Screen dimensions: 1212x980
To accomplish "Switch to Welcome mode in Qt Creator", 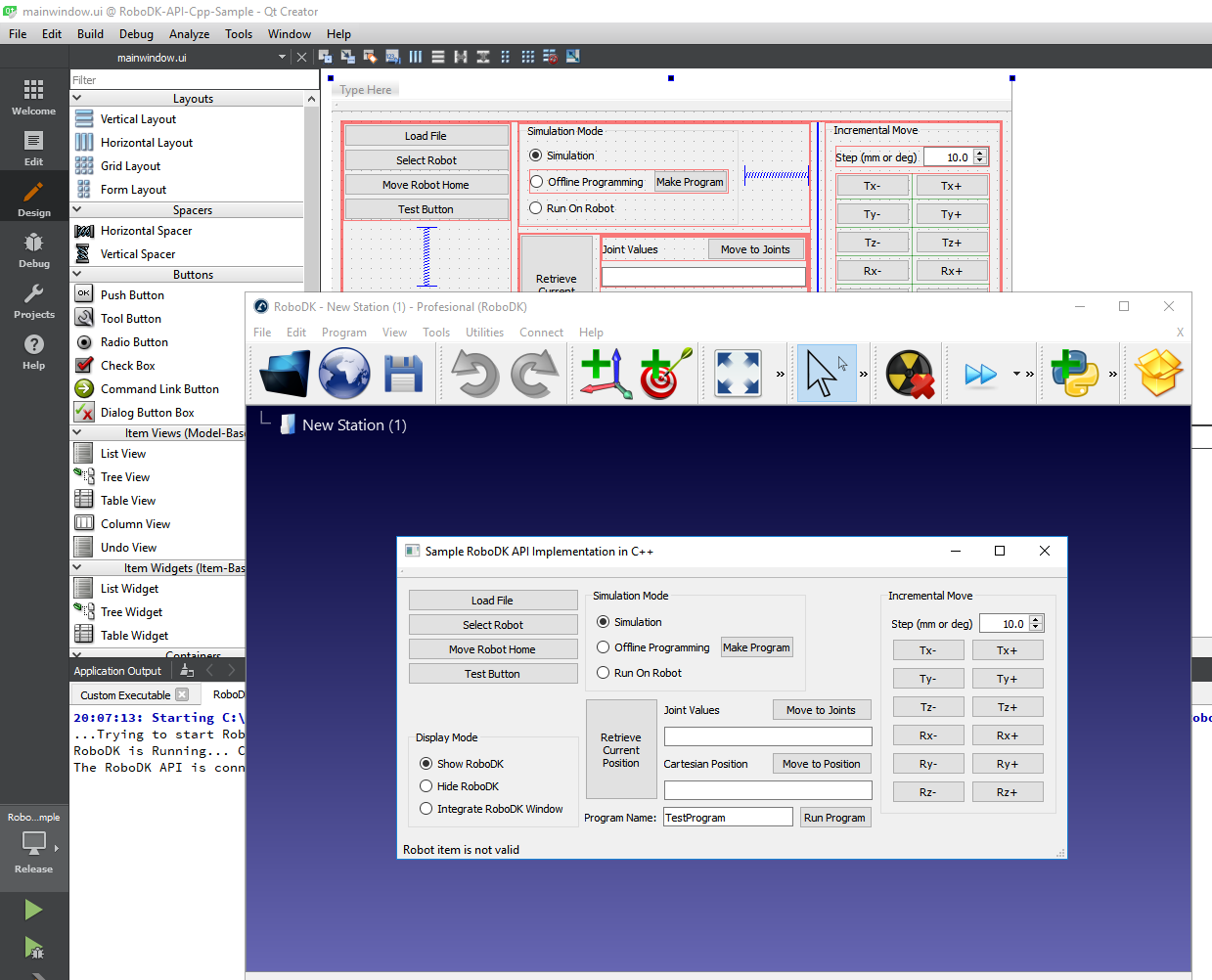I will coord(34,97).
